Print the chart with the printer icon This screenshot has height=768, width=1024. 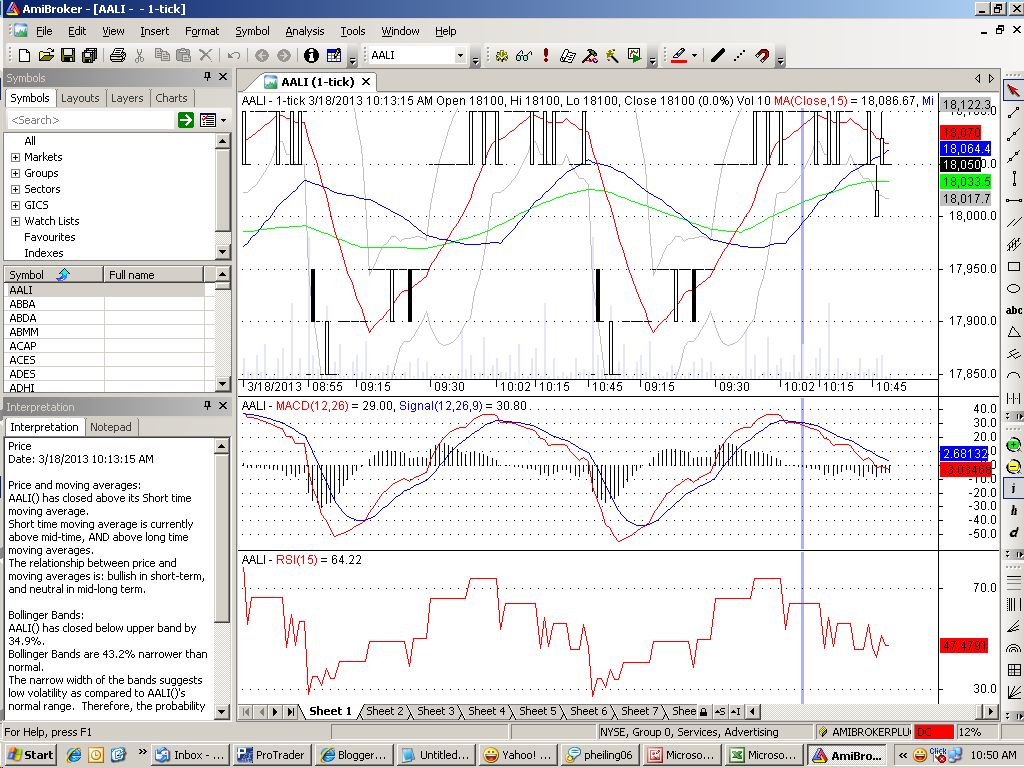118,56
